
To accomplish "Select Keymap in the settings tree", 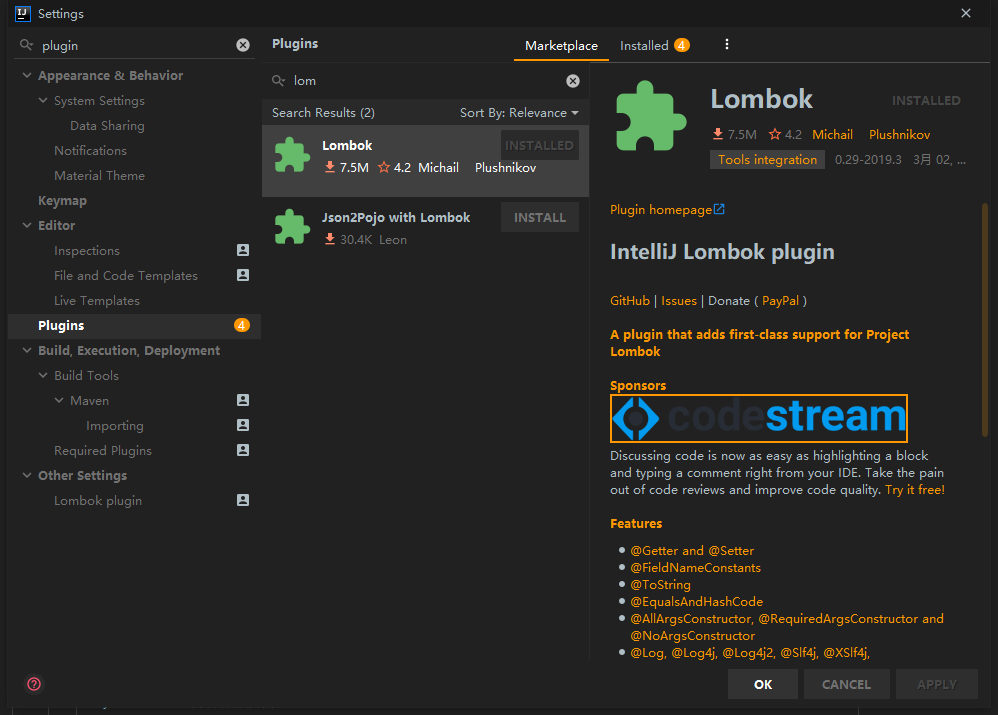I will pos(62,201).
